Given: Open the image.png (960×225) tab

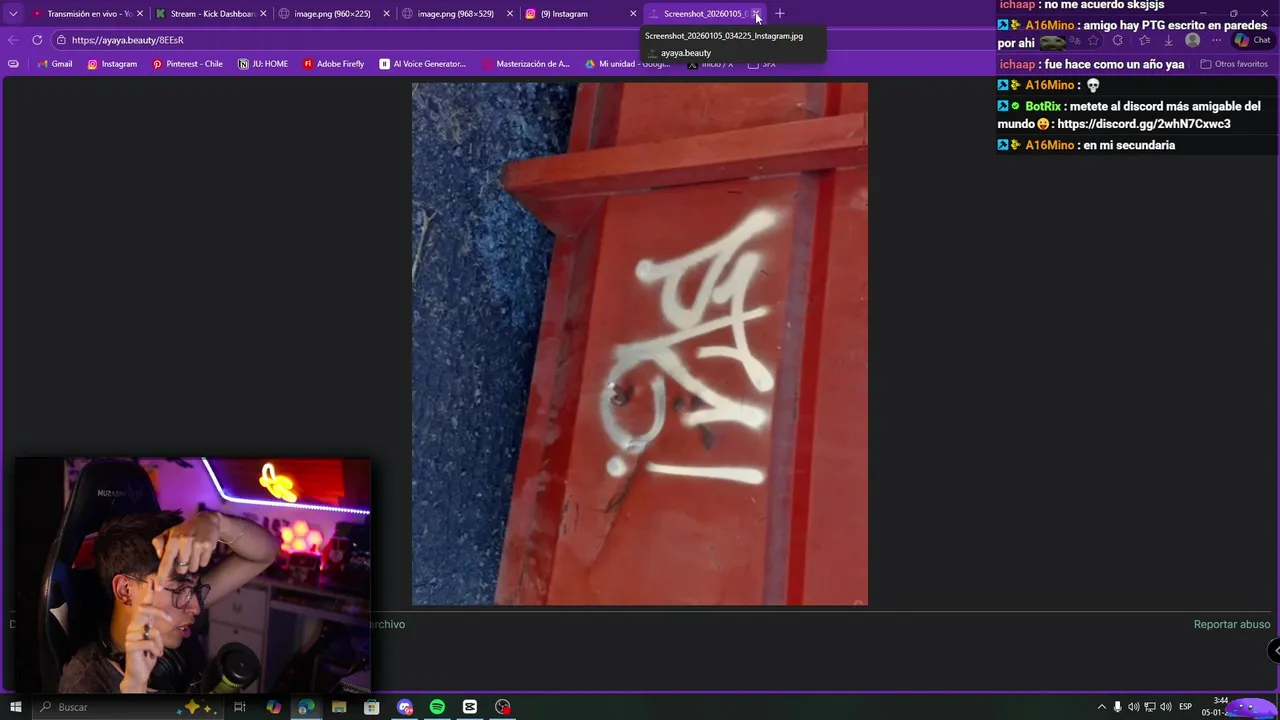Looking at the screenshot, I should 331,14.
